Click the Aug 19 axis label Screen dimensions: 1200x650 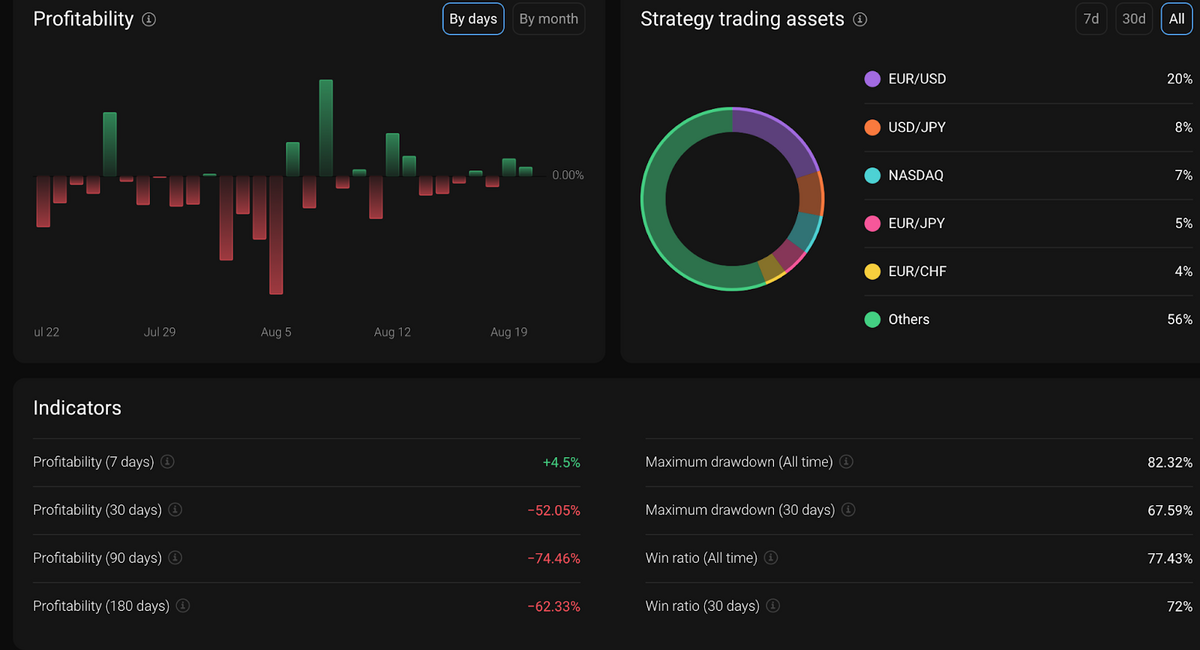click(x=509, y=332)
